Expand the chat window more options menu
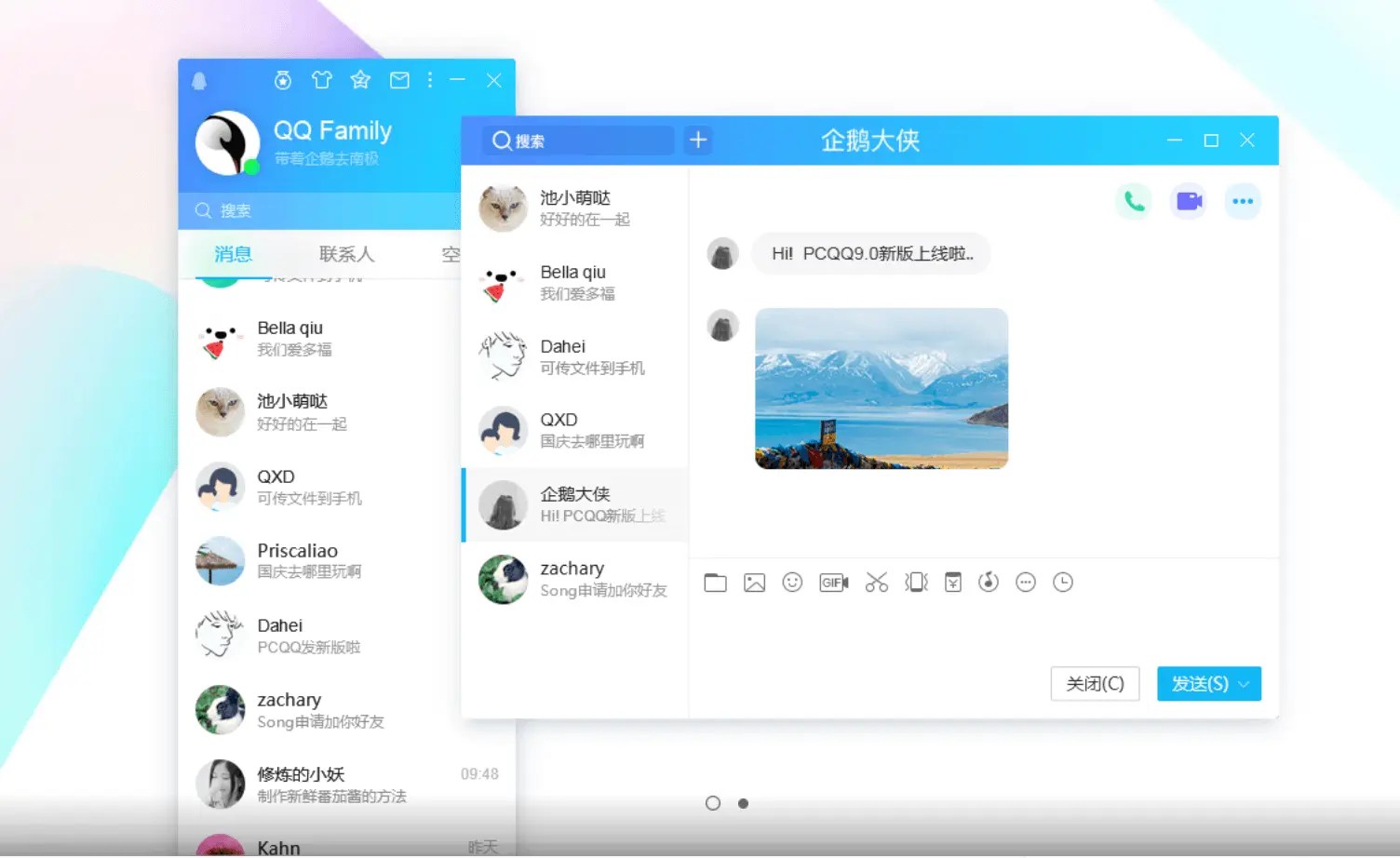The height and width of the screenshot is (858, 1400). point(1243,200)
